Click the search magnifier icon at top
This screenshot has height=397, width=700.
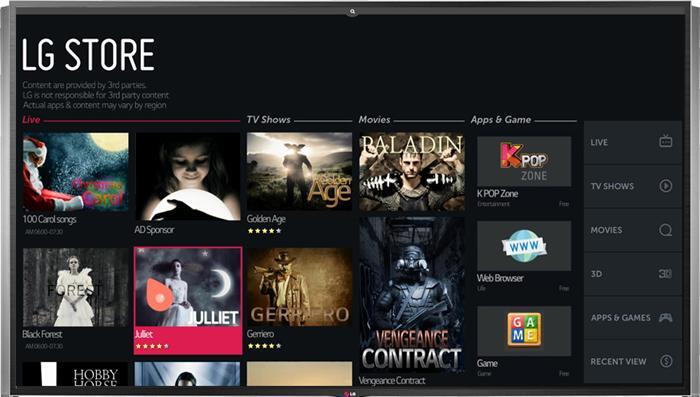(352, 12)
